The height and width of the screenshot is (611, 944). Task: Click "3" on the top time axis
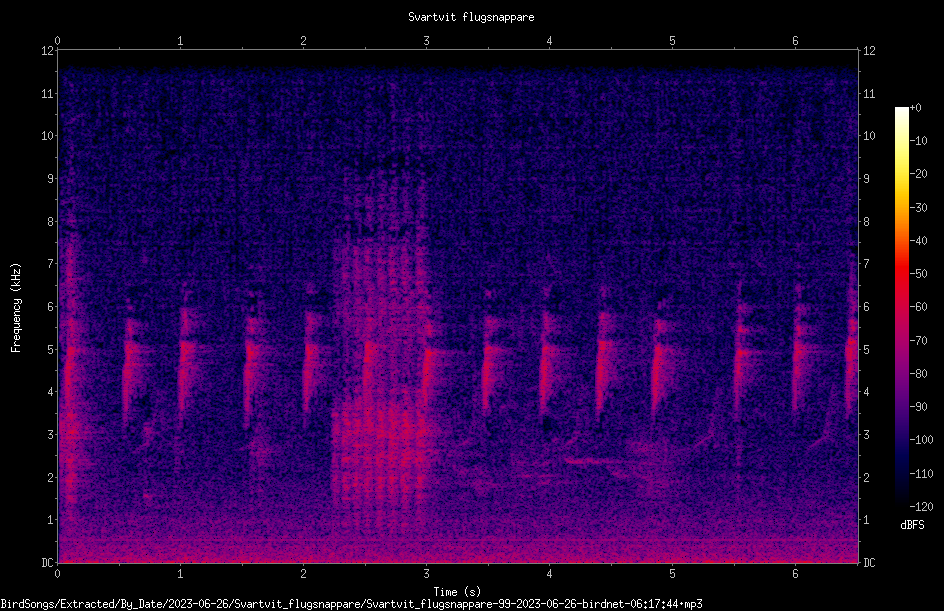426,41
